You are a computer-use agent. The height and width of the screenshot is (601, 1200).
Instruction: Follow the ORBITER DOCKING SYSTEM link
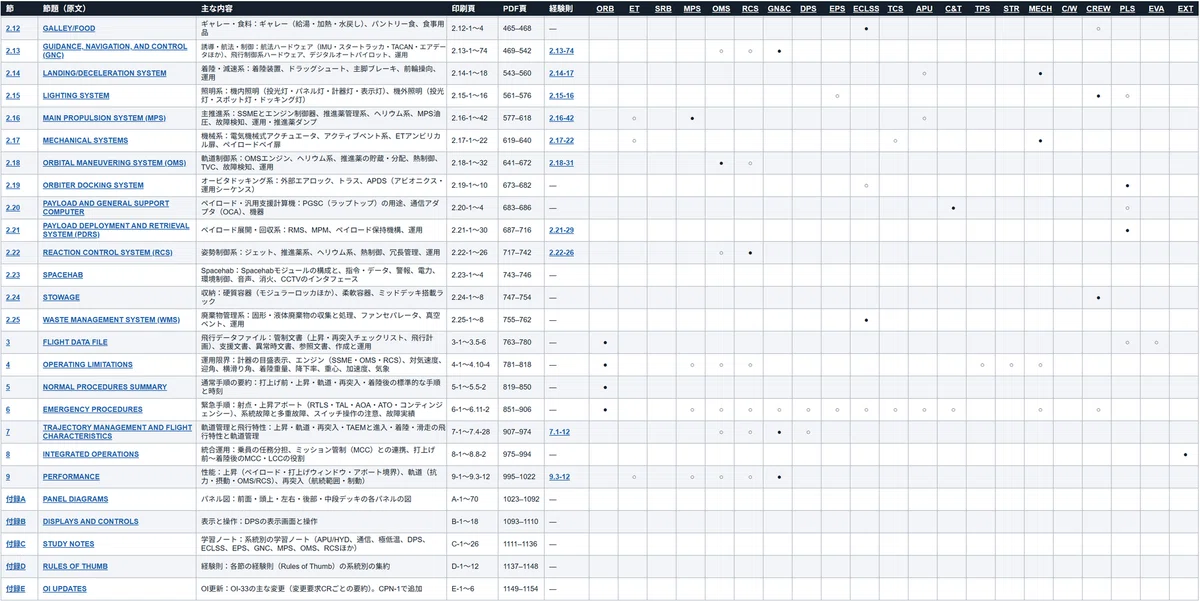[x=93, y=186]
